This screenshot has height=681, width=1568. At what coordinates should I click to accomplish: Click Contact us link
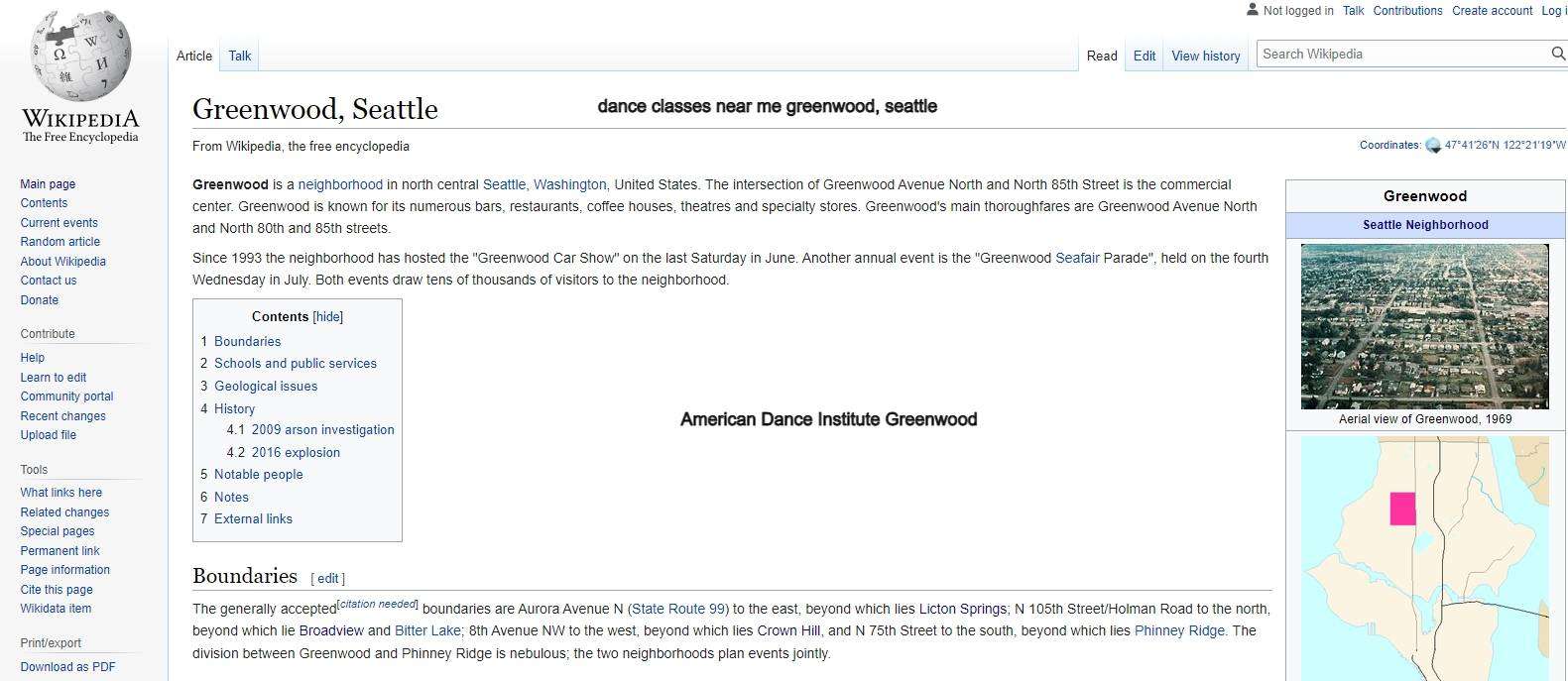coord(49,281)
